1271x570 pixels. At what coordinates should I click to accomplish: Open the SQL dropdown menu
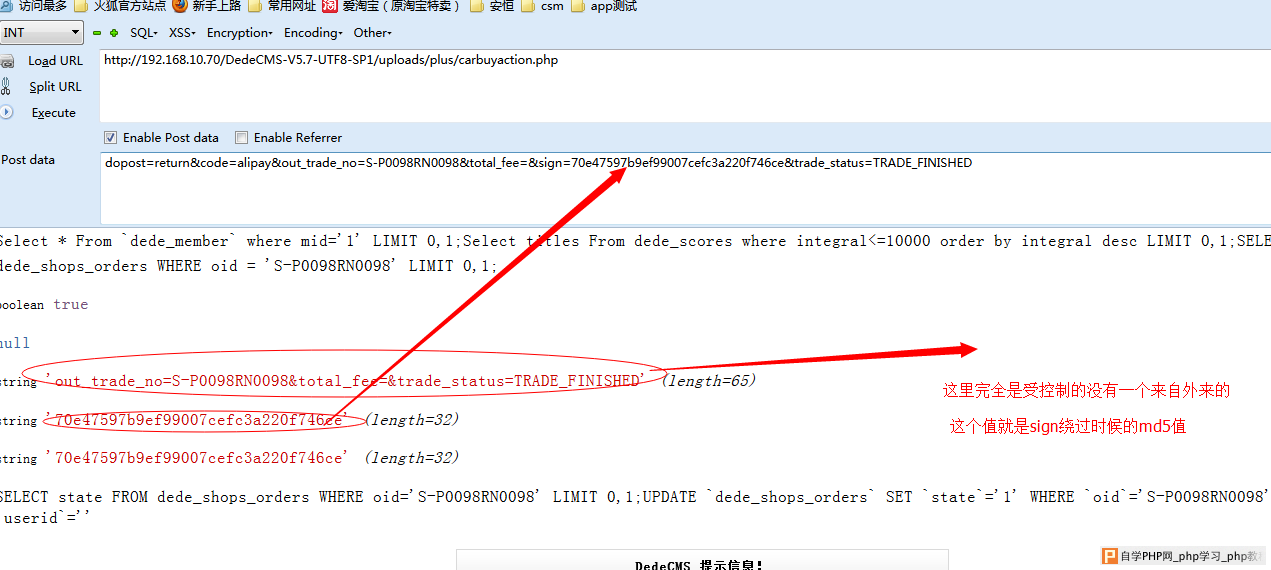tap(143, 33)
